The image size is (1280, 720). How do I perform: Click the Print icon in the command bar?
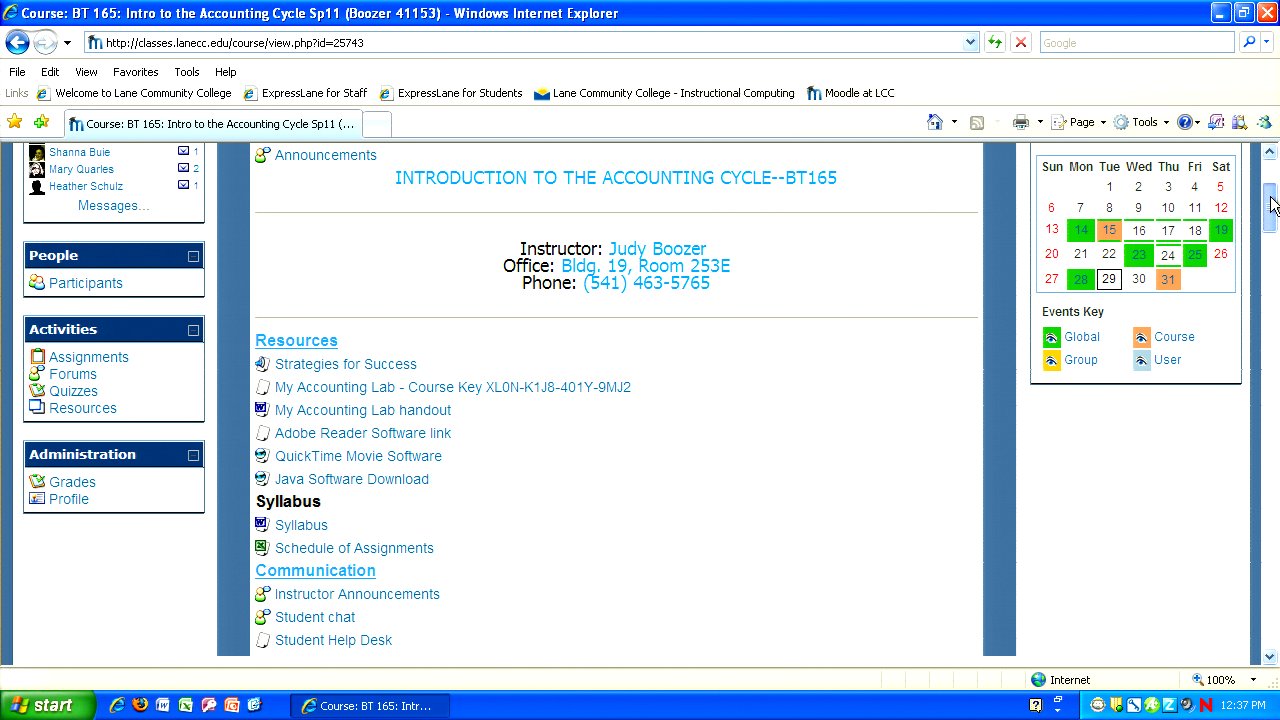coord(1020,122)
